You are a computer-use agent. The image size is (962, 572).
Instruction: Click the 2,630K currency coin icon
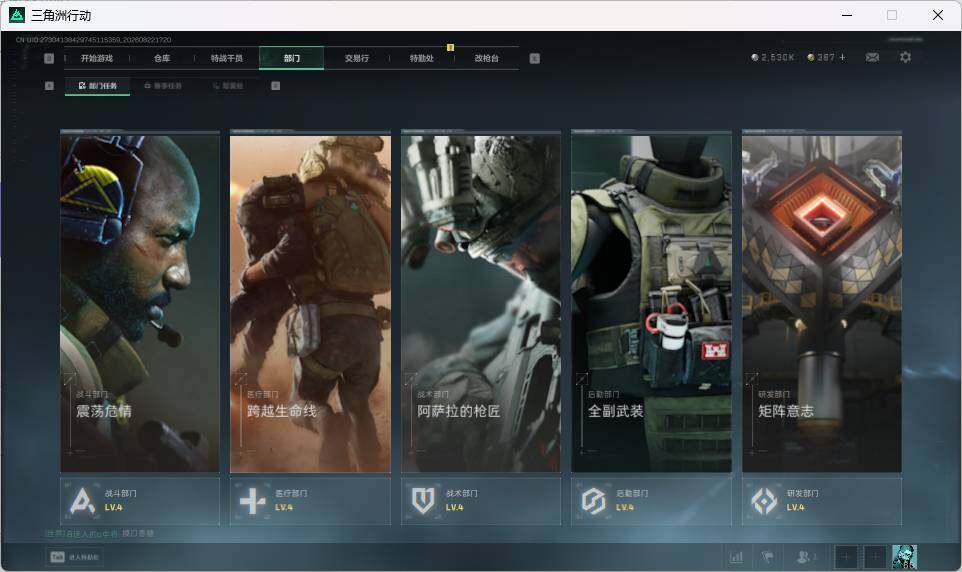click(755, 57)
